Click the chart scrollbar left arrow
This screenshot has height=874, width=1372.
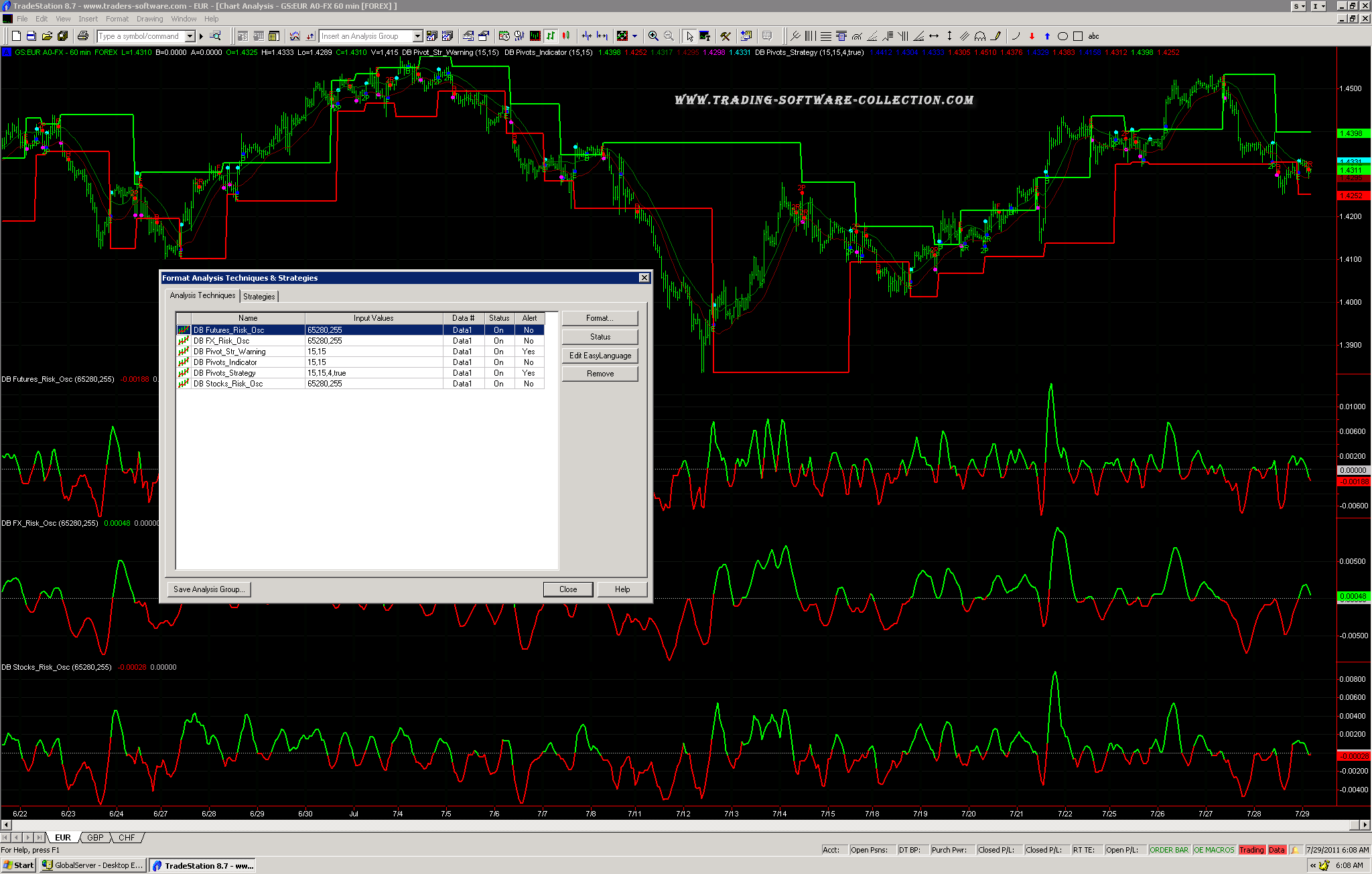(6, 825)
